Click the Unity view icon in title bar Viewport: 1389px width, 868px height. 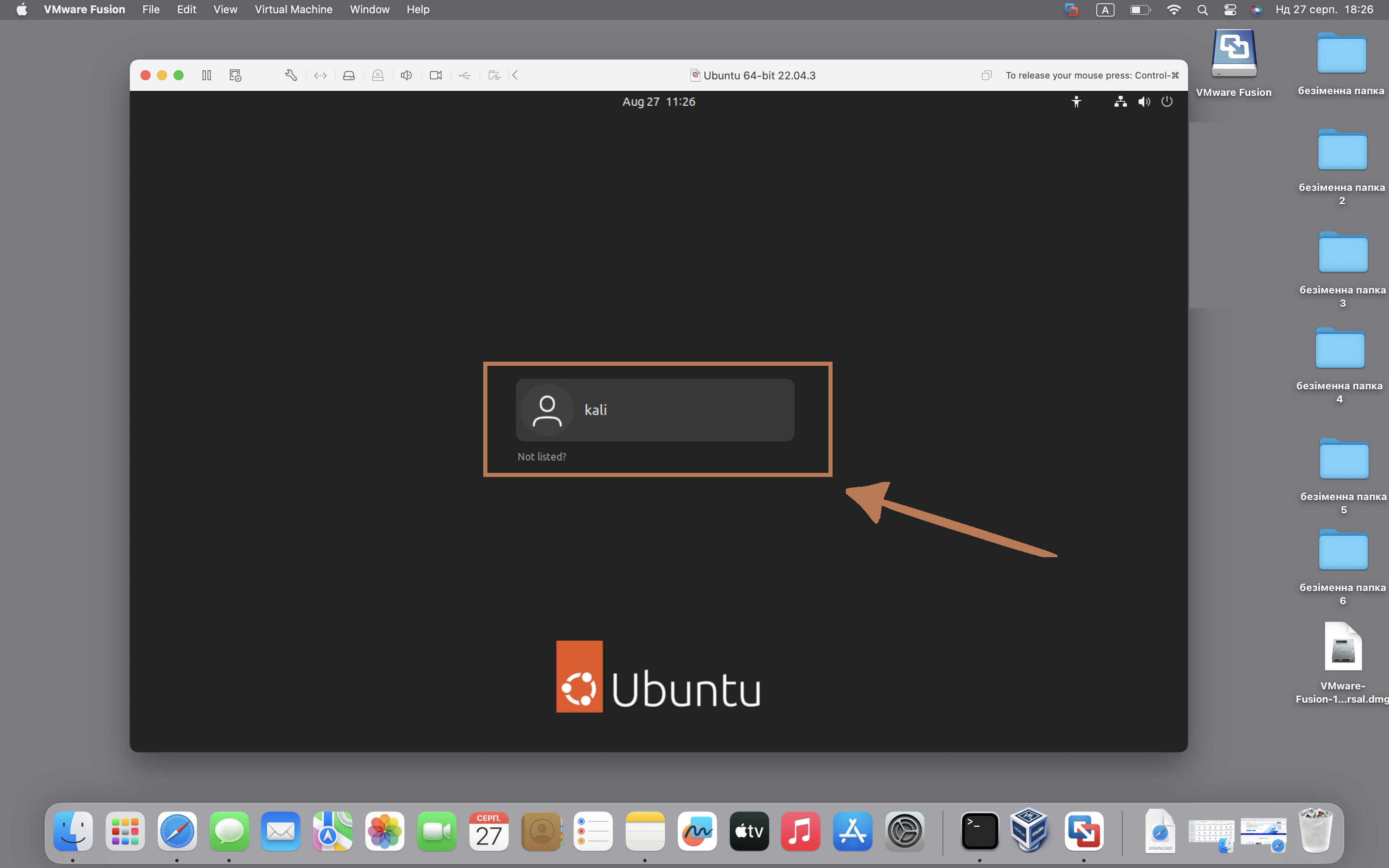[x=987, y=75]
